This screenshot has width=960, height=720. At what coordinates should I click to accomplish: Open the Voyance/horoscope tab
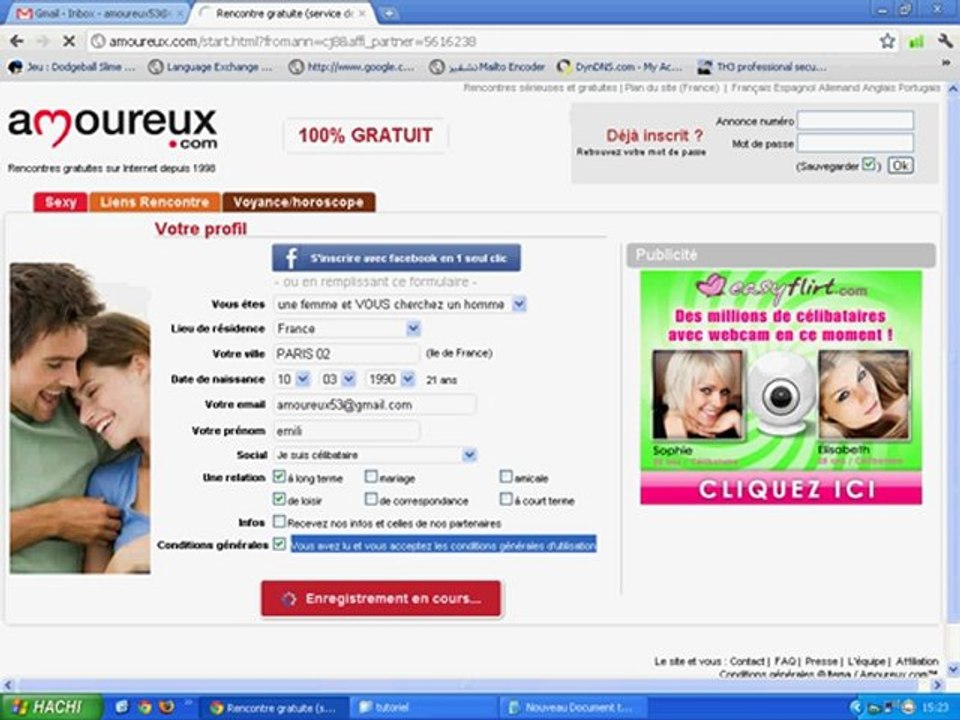click(x=298, y=202)
